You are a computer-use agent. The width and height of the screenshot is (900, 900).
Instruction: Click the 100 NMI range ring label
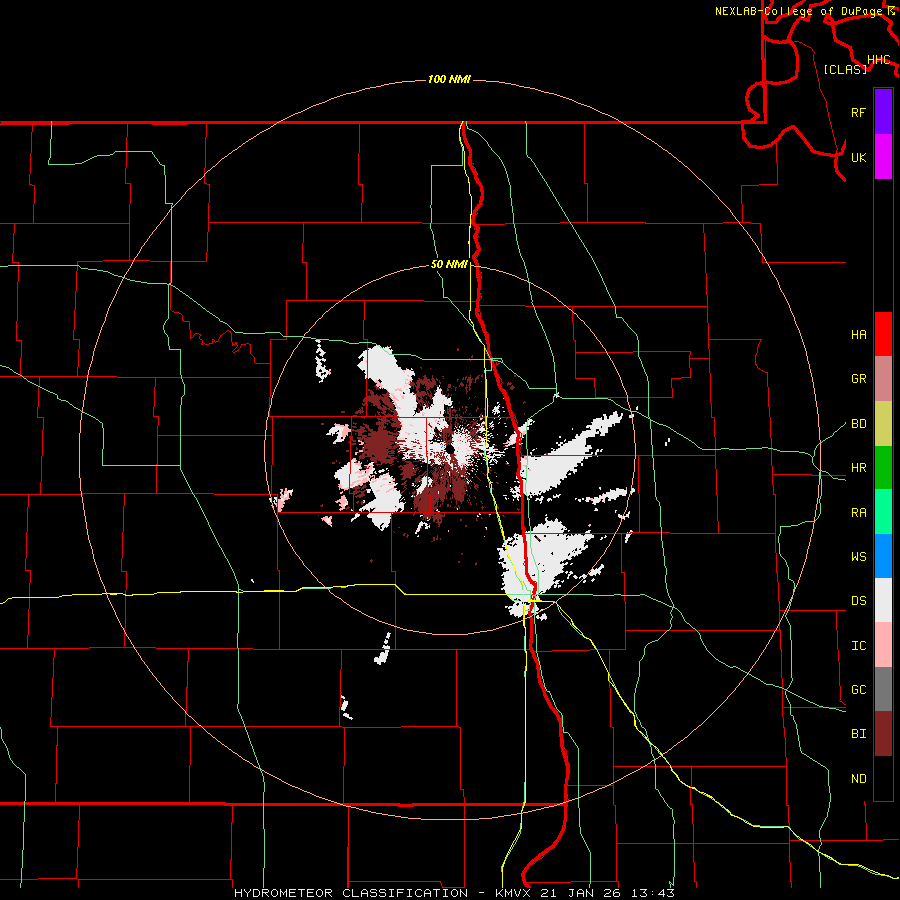point(449,79)
